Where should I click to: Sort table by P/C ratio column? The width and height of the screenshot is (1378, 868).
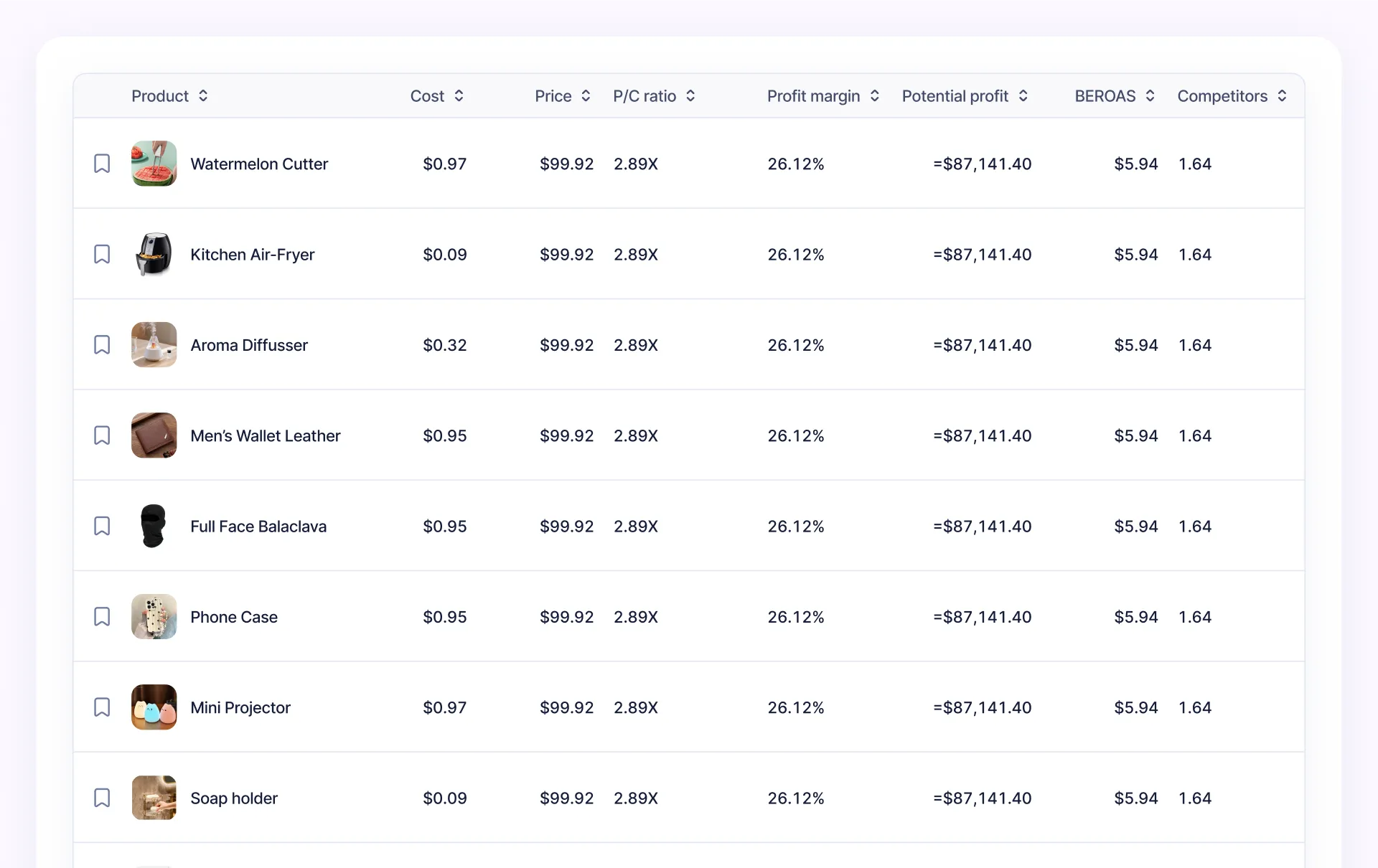(690, 95)
